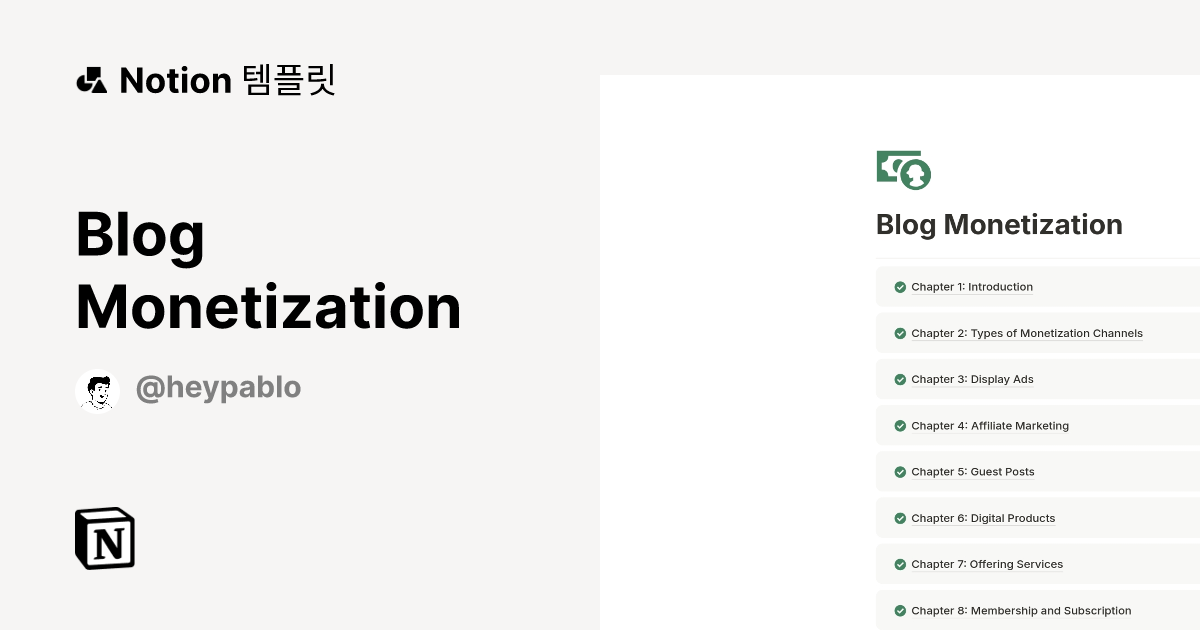Screen dimensions: 1200x630
Task: Click the Notion templates shapes logo icon
Action: (x=91, y=80)
